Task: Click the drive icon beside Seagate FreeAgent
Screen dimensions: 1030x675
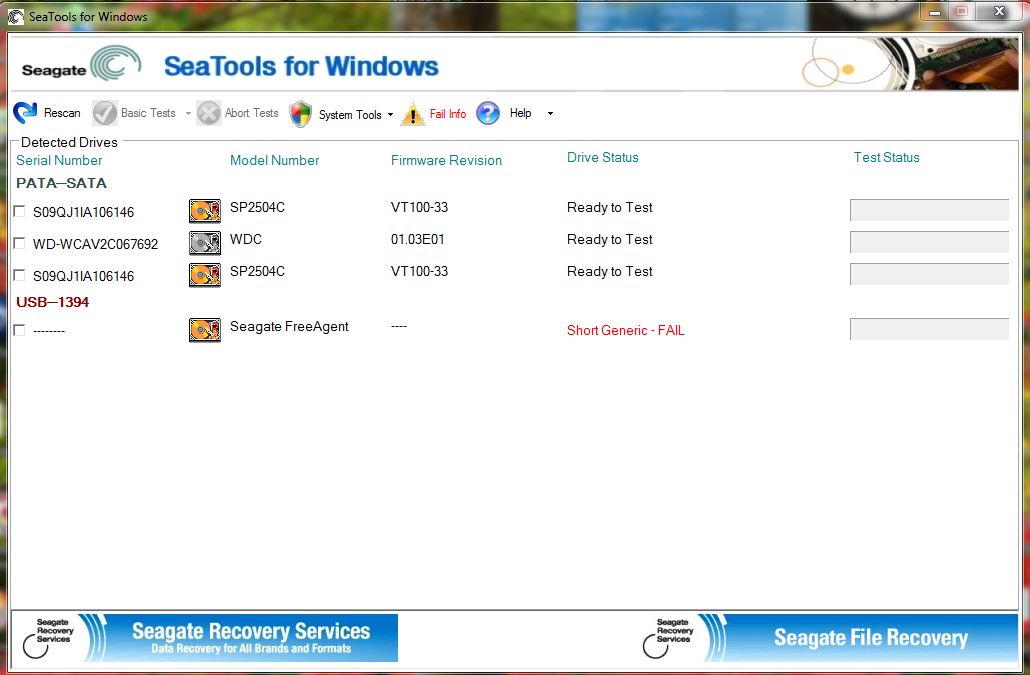Action: 205,330
